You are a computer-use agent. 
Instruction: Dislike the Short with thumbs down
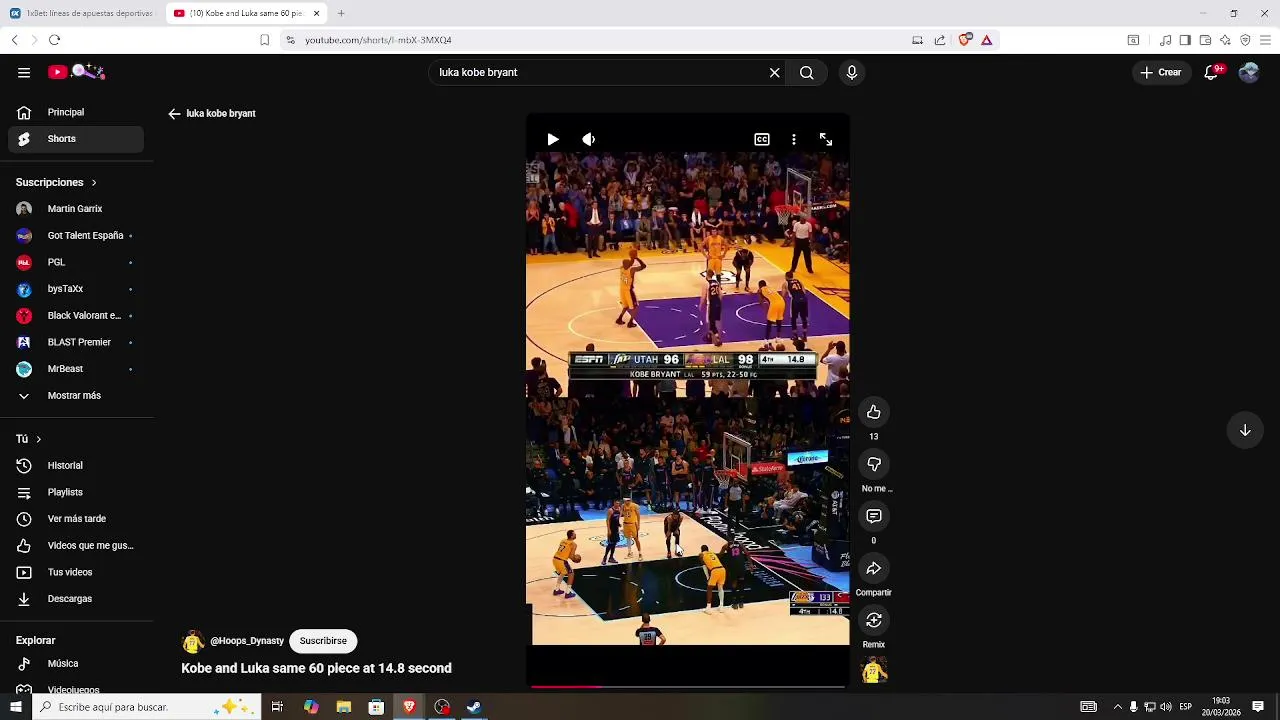click(x=874, y=464)
